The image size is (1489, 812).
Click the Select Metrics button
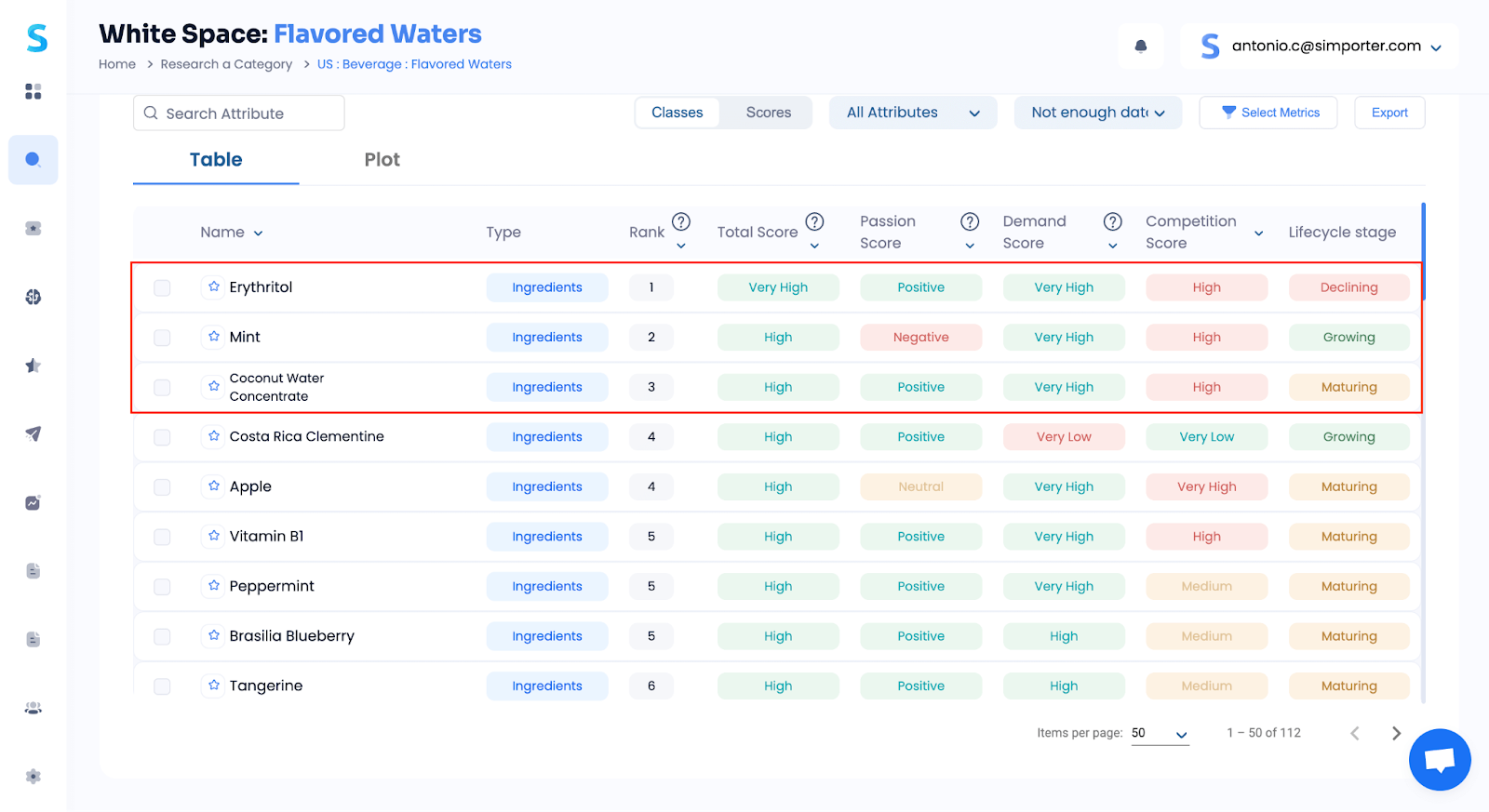[x=1268, y=113]
